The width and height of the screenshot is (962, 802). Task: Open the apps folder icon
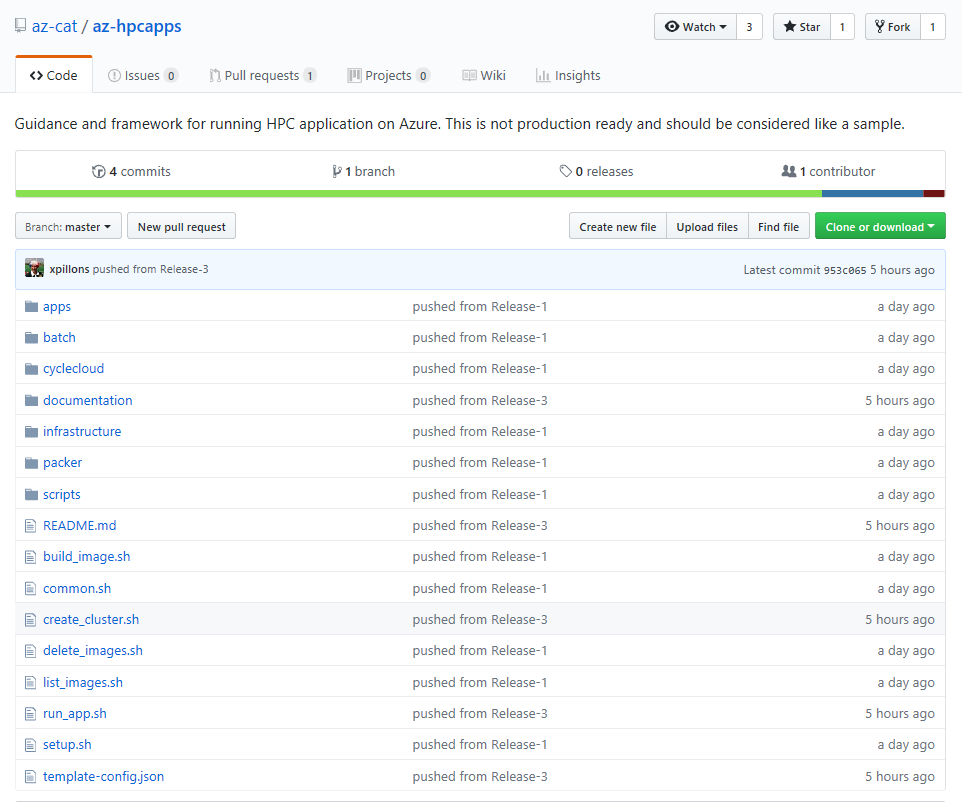[31, 306]
